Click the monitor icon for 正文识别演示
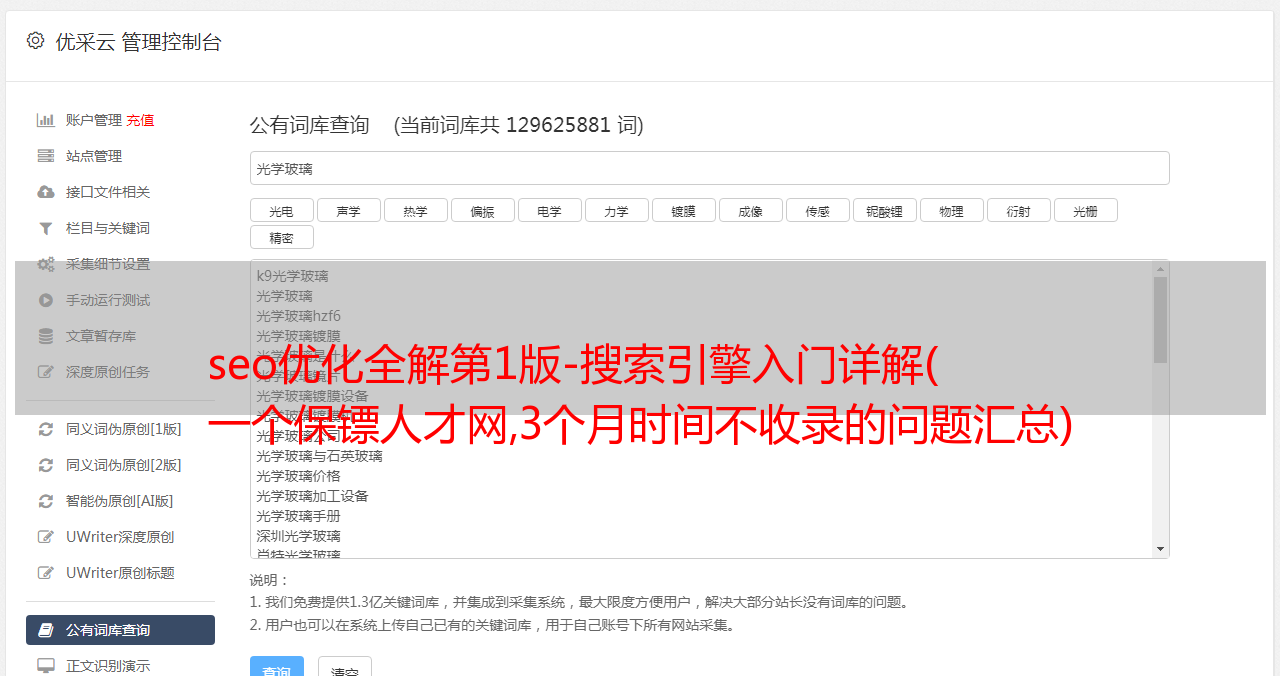 (x=46, y=665)
